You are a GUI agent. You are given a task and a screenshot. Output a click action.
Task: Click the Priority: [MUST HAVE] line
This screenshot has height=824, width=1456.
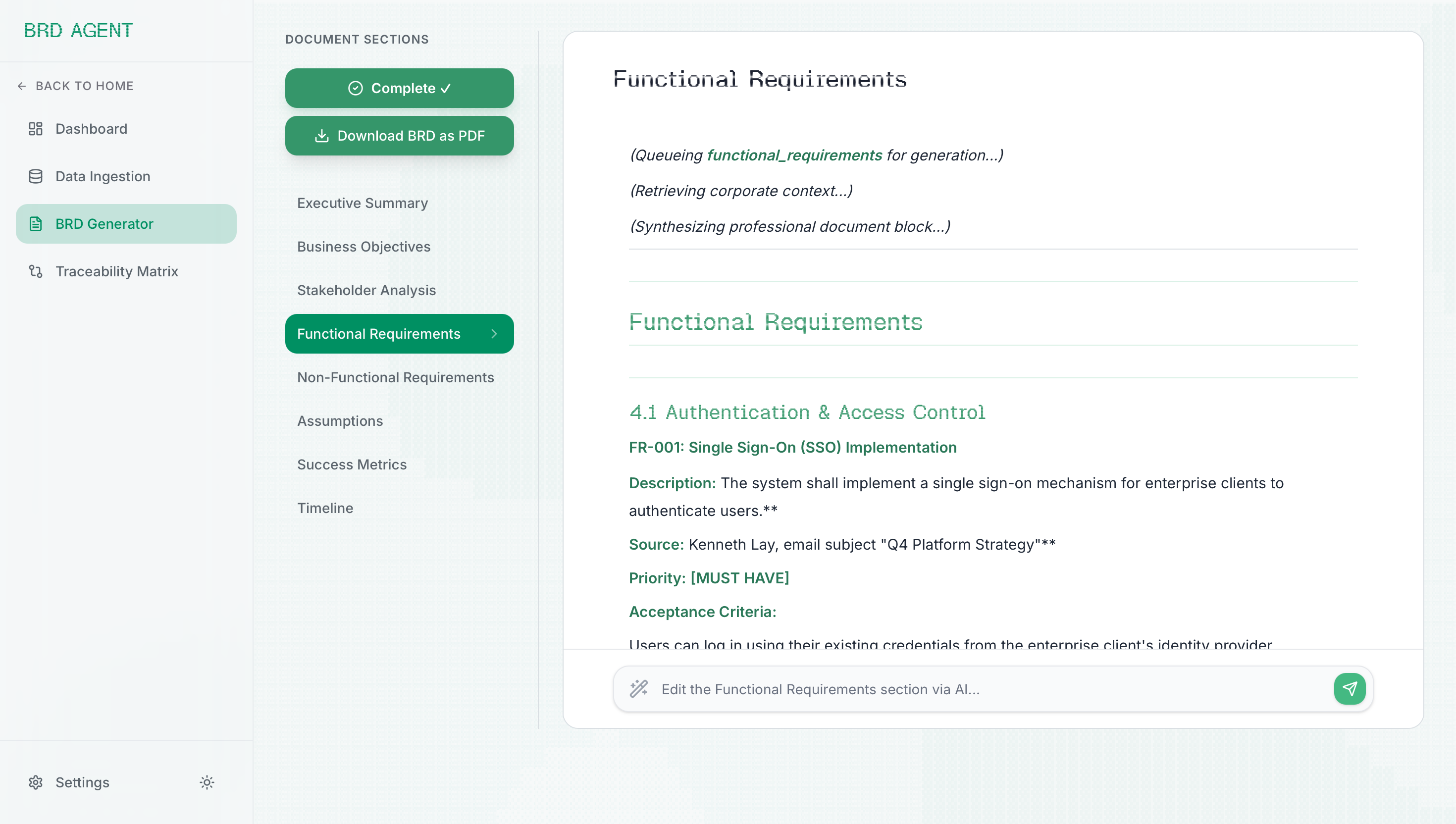[x=709, y=578]
